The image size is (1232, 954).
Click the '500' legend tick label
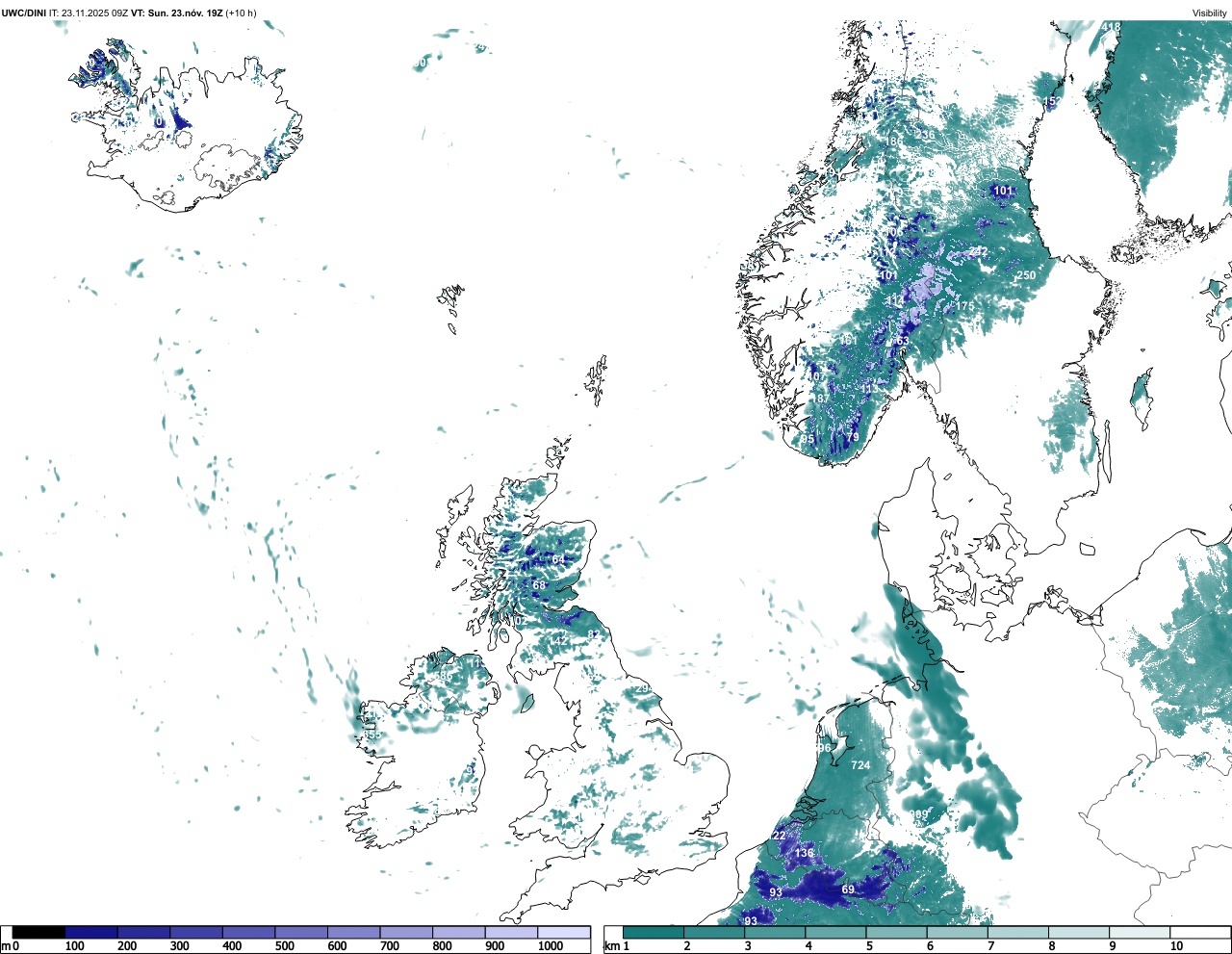point(284,946)
